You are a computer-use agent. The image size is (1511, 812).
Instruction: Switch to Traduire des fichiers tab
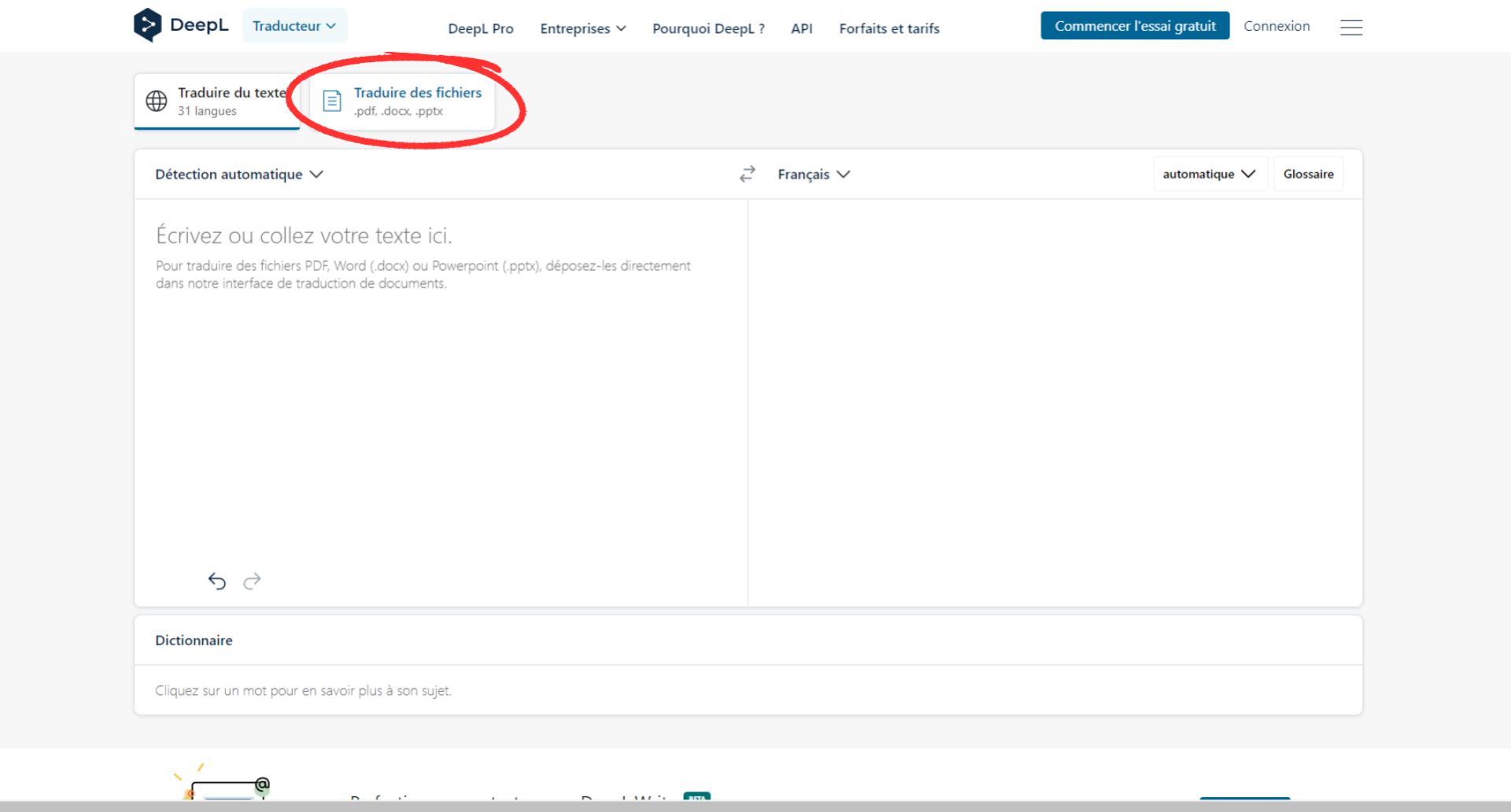coord(403,101)
